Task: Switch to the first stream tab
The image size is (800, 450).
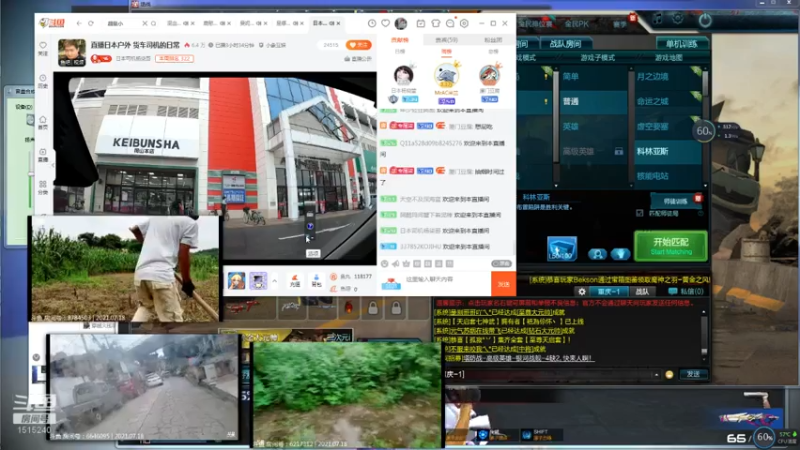Action: [181, 23]
